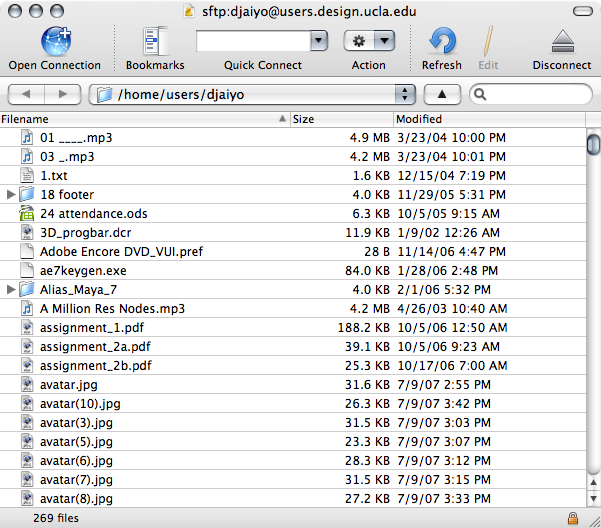Go to parent folder with up arrow
Image resolution: width=601 pixels, height=528 pixels.
[442, 94]
